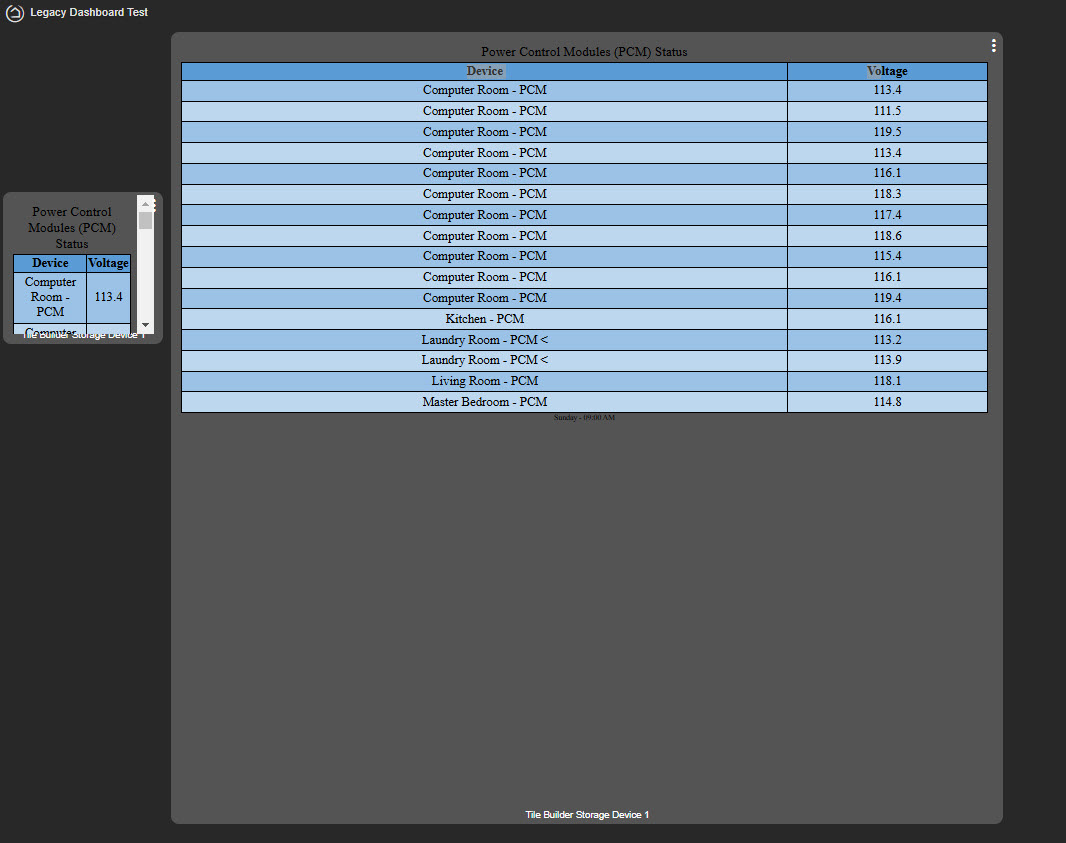
Task: Click the Hubitat home logo icon
Action: (x=14, y=13)
